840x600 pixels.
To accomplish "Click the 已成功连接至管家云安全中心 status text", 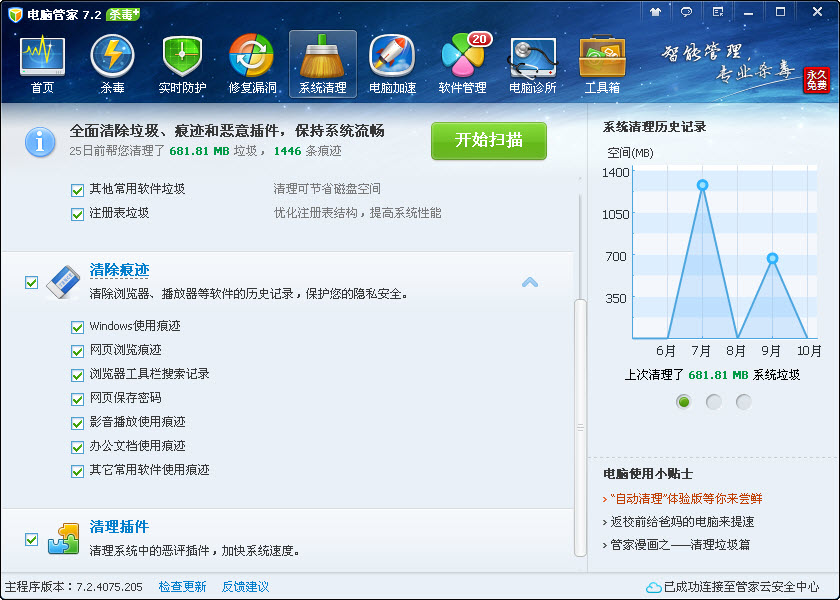I will point(741,587).
